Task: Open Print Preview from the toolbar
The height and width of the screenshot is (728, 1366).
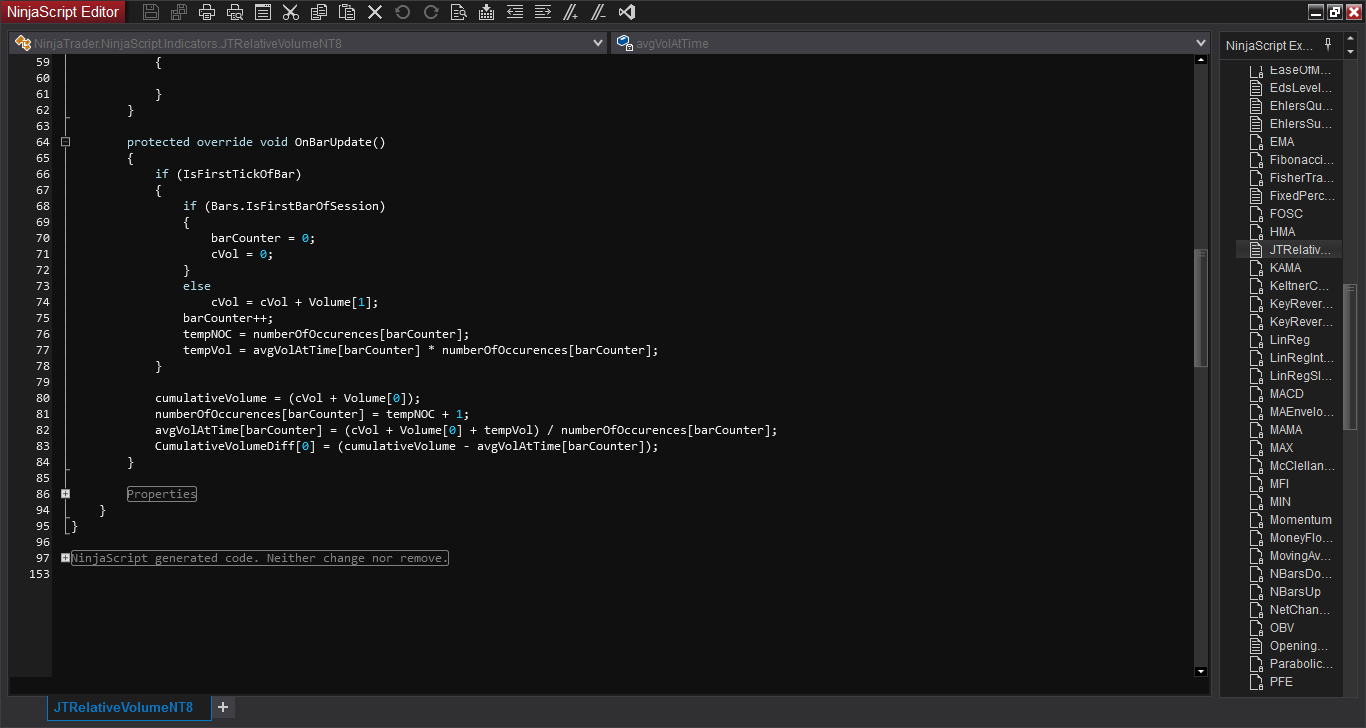Action: 235,12
